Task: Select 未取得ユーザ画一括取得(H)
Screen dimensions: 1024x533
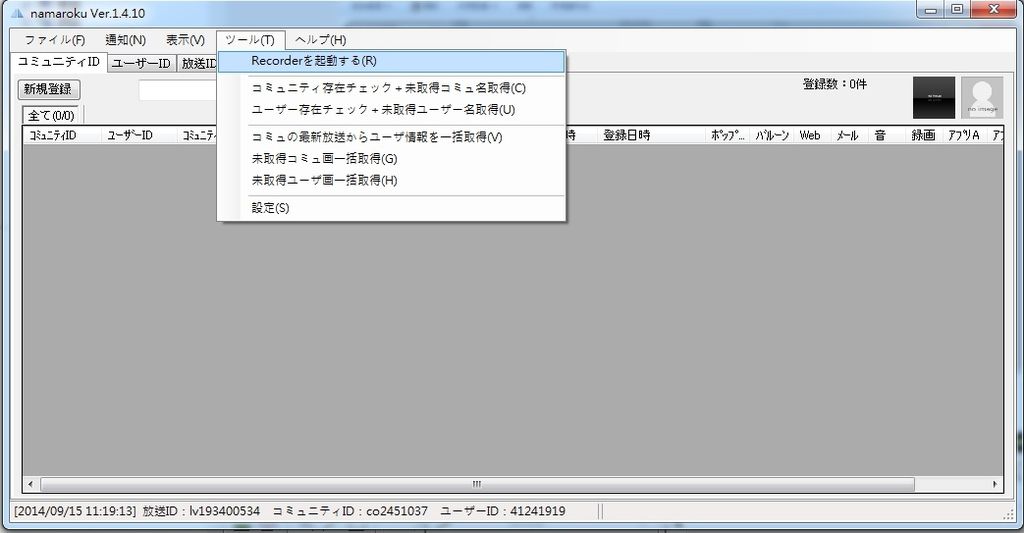Action: (391, 180)
